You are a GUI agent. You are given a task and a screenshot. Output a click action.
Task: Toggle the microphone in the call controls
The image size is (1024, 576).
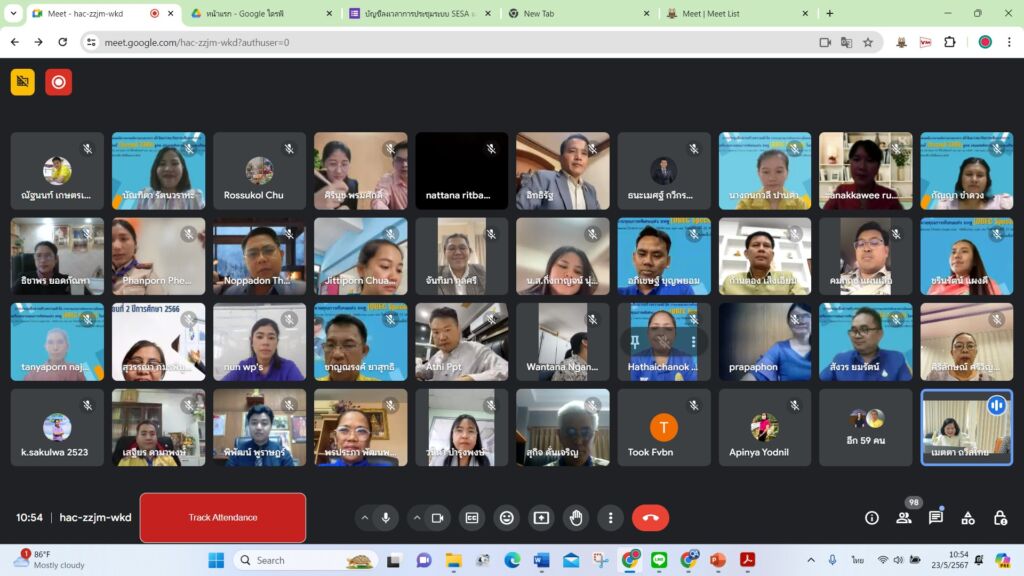tap(385, 517)
